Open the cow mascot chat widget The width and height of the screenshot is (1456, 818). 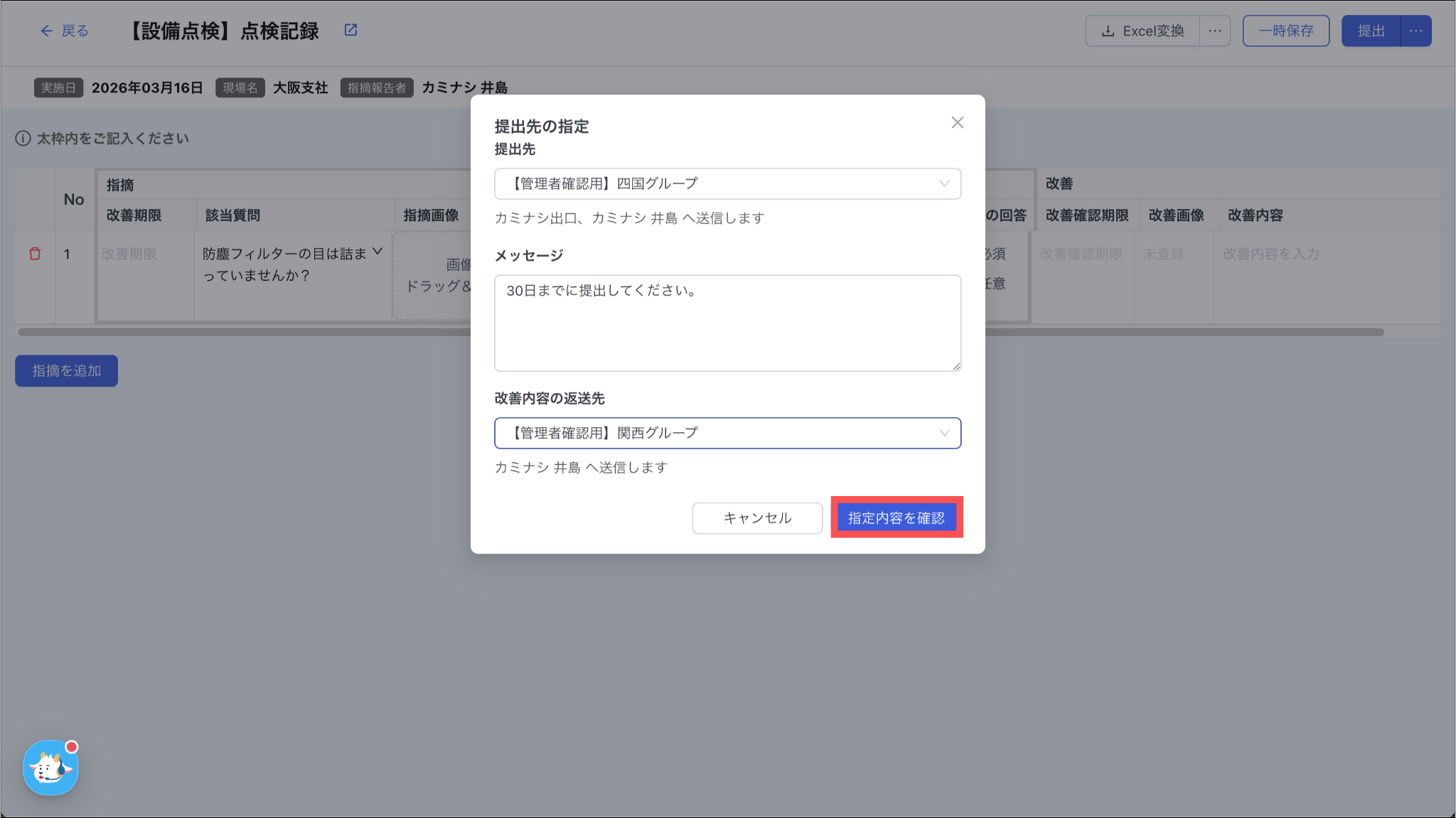[x=50, y=768]
